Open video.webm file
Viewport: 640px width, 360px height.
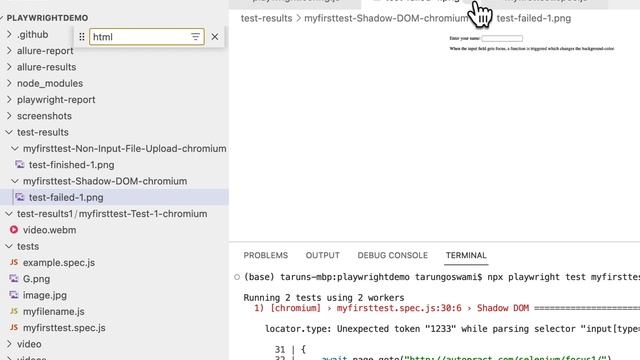pyautogui.click(x=49, y=230)
